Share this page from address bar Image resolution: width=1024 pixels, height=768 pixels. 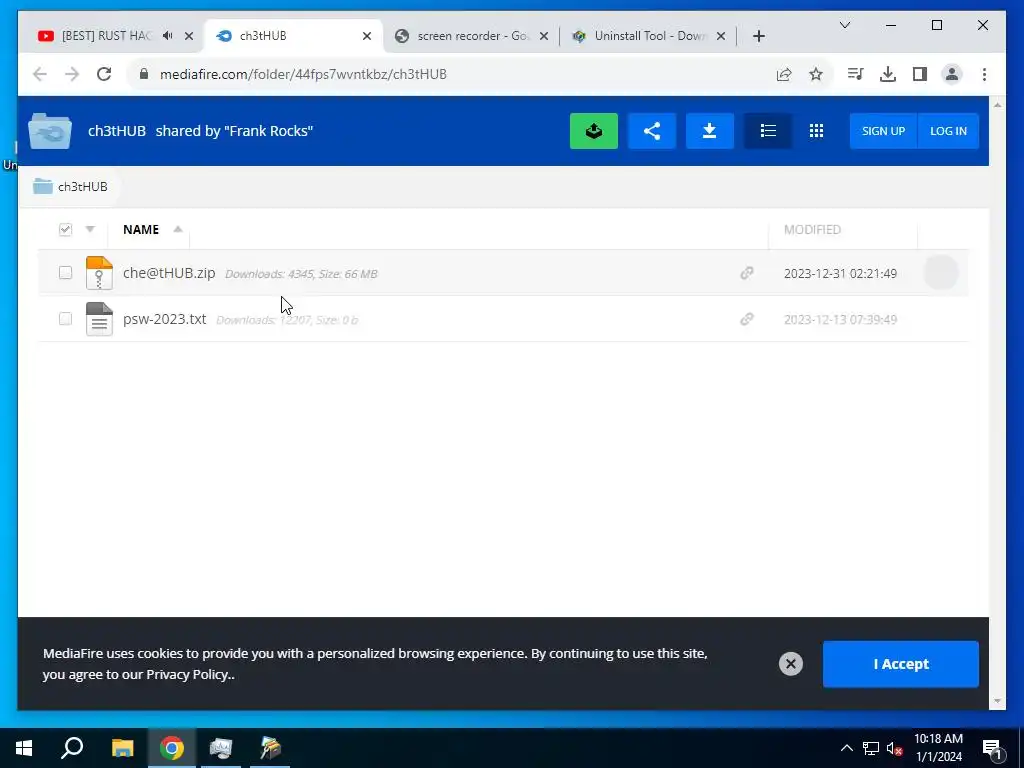[784, 74]
